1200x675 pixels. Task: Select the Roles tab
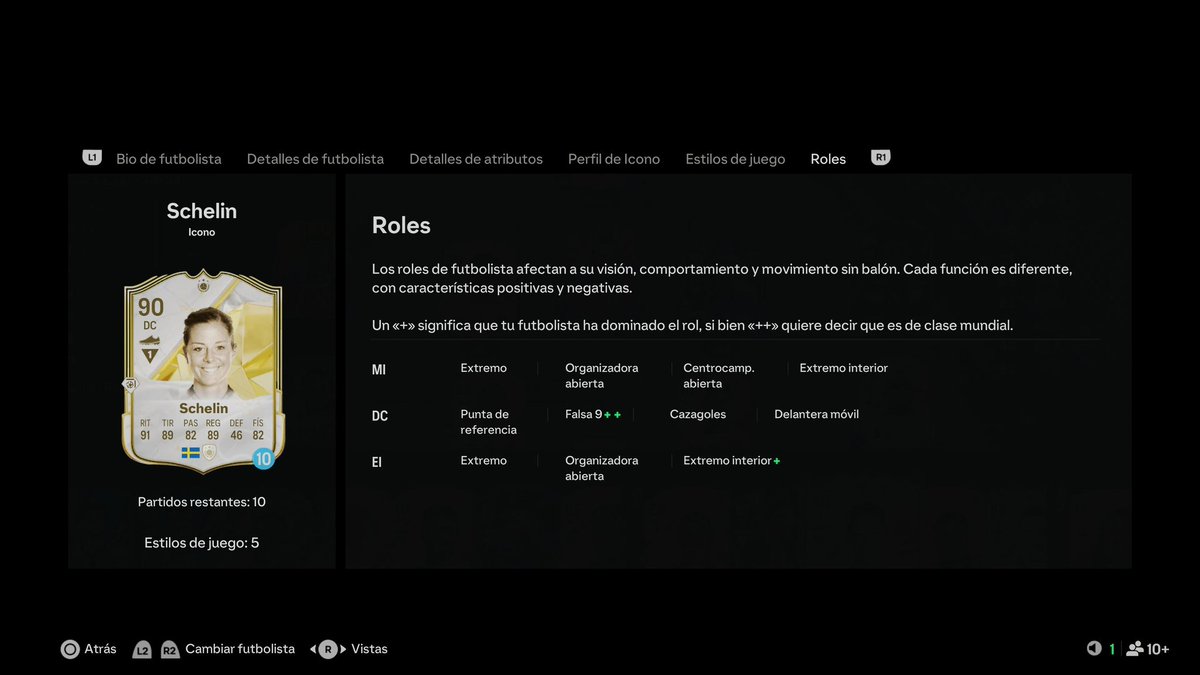pos(828,159)
